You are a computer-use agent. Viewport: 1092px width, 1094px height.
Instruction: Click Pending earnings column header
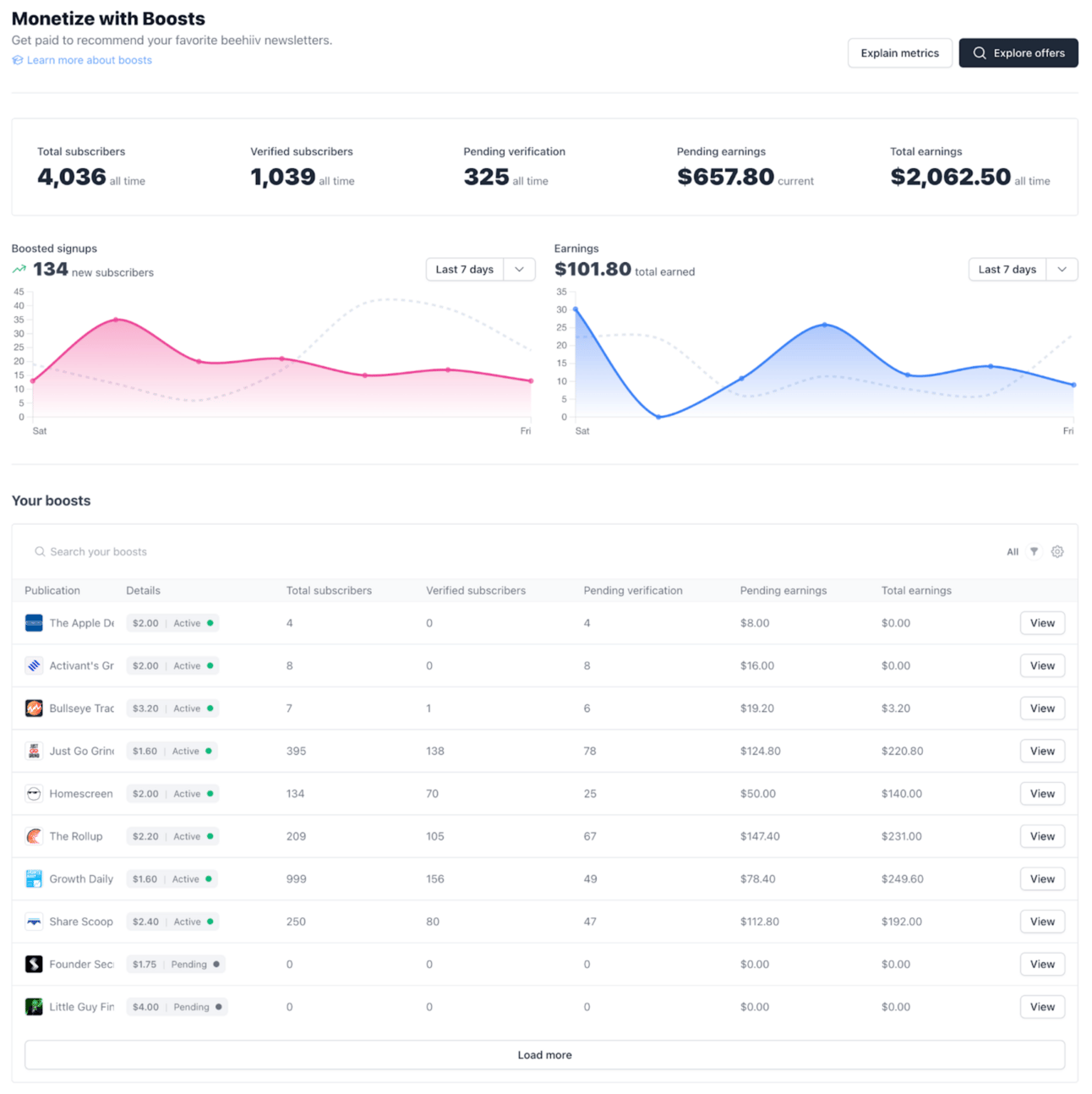784,591
